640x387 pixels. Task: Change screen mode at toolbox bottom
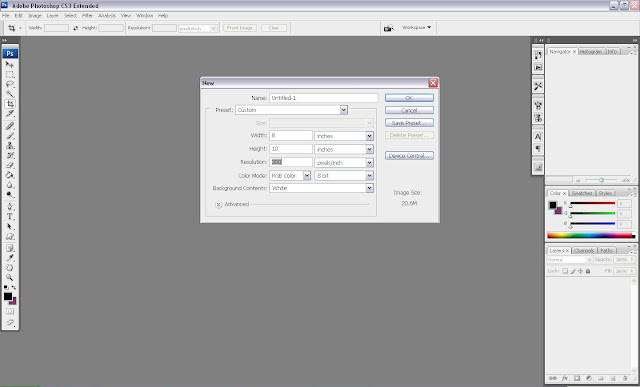[x=10, y=323]
